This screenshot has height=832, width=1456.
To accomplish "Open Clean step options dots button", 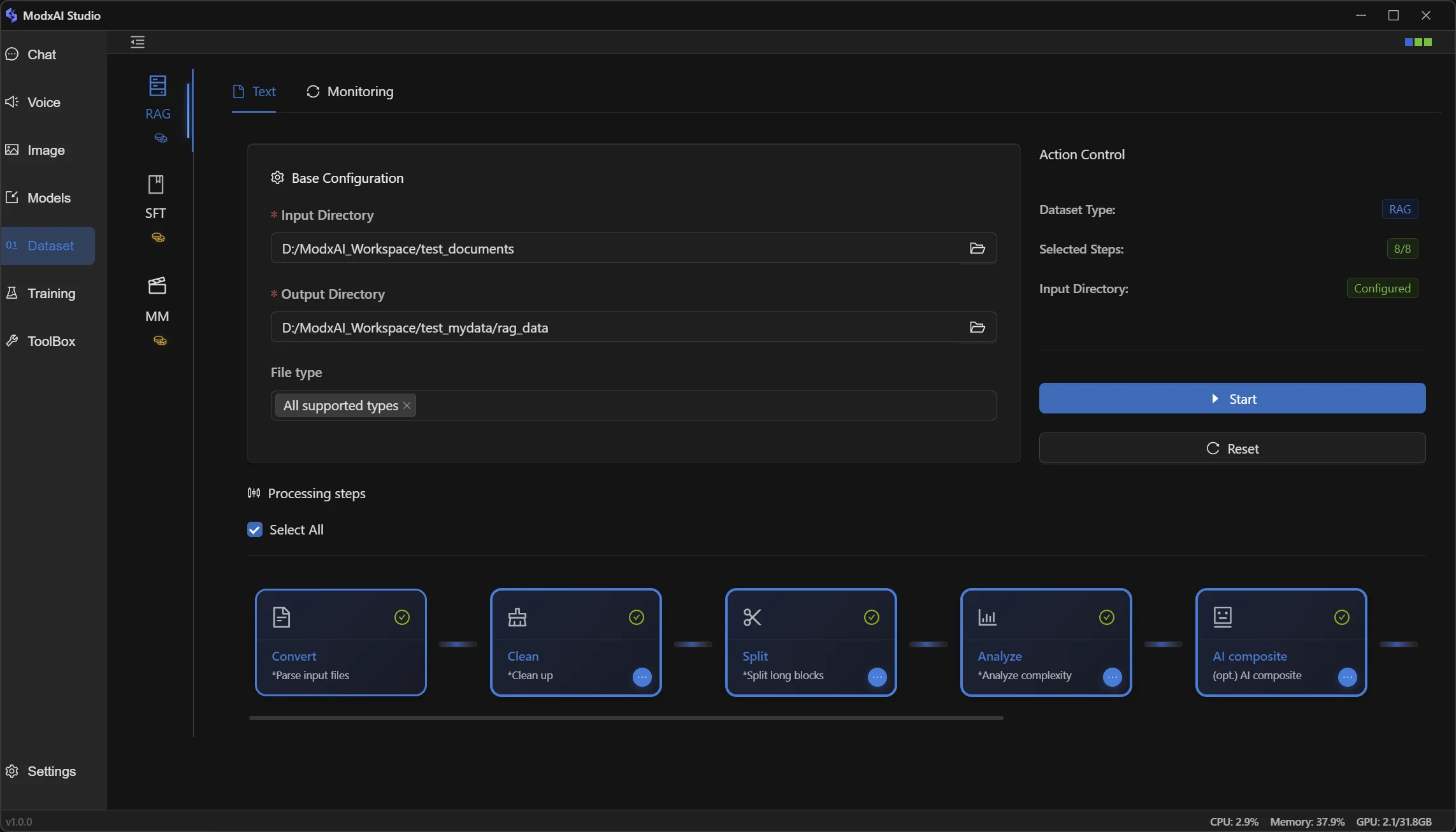I will [x=642, y=677].
